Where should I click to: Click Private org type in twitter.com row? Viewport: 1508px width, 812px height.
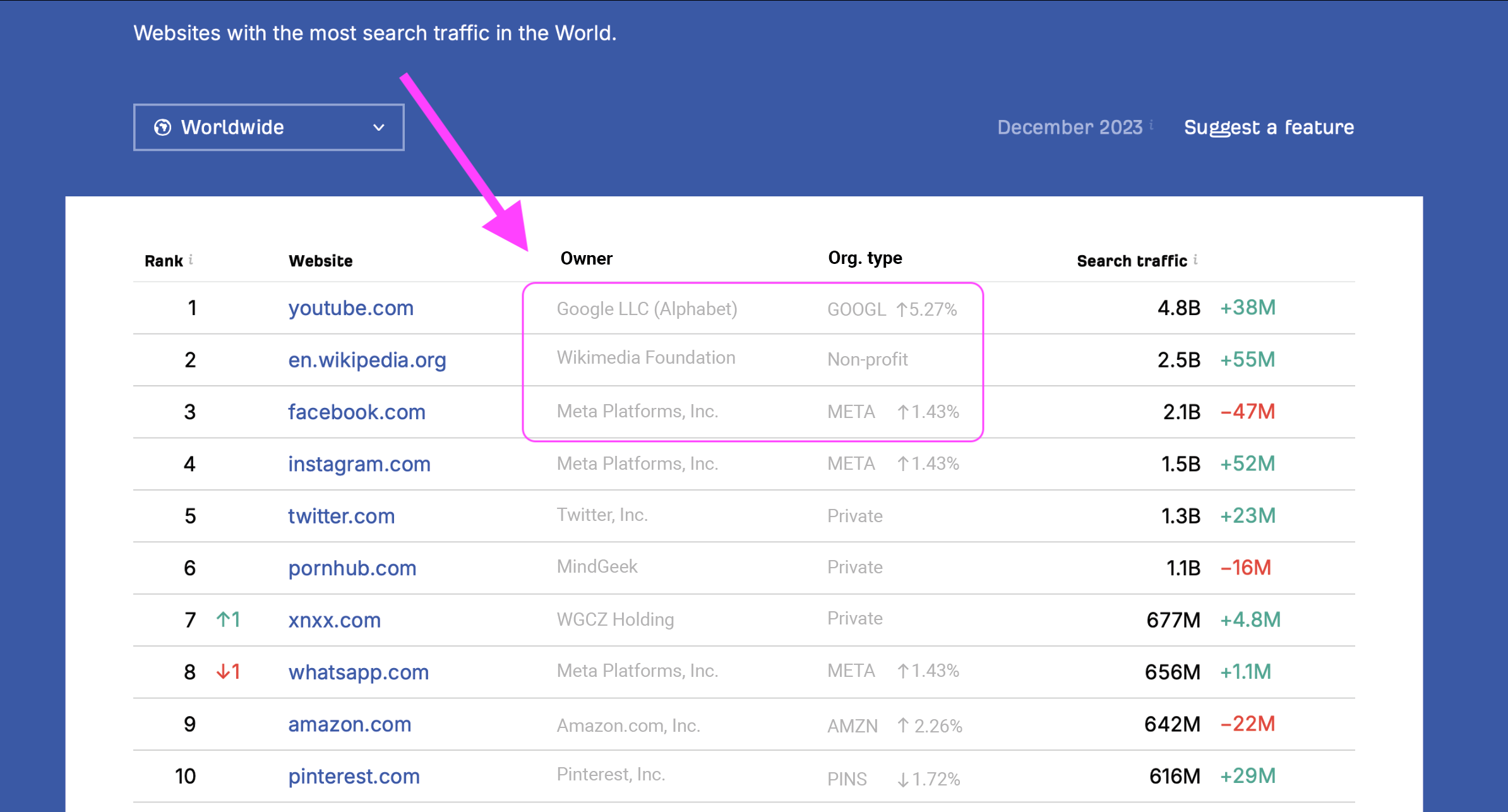tap(855, 516)
